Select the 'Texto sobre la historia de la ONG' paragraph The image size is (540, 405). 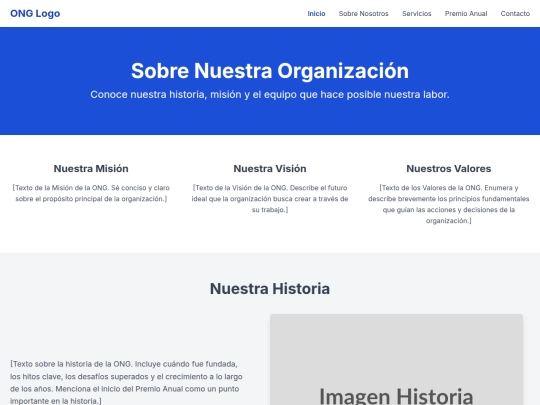pos(126,382)
